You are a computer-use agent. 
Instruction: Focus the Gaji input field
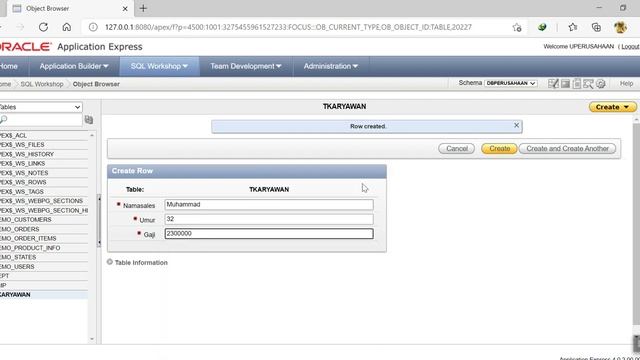click(269, 233)
